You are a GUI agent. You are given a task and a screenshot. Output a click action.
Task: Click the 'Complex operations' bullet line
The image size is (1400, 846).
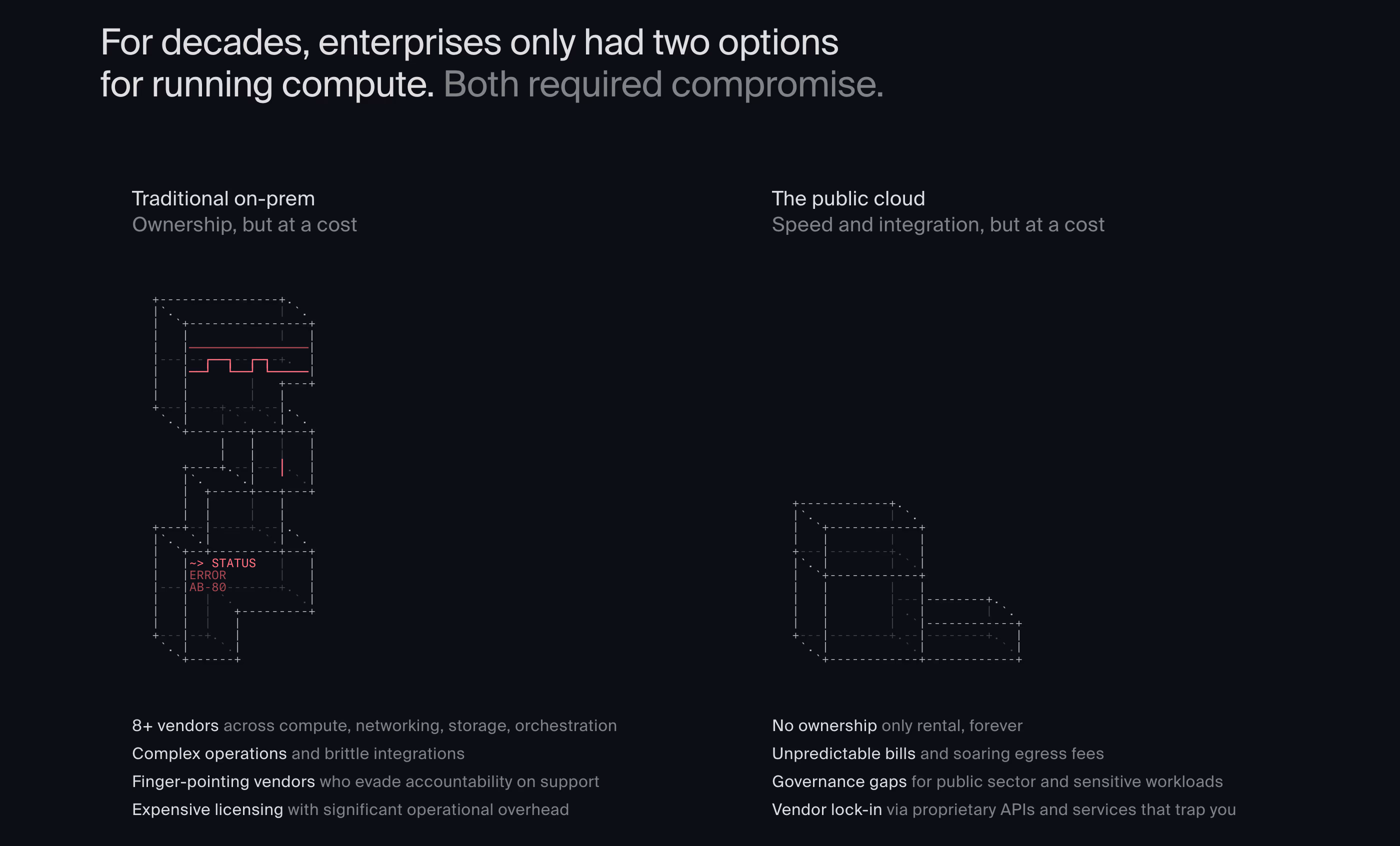point(298,754)
